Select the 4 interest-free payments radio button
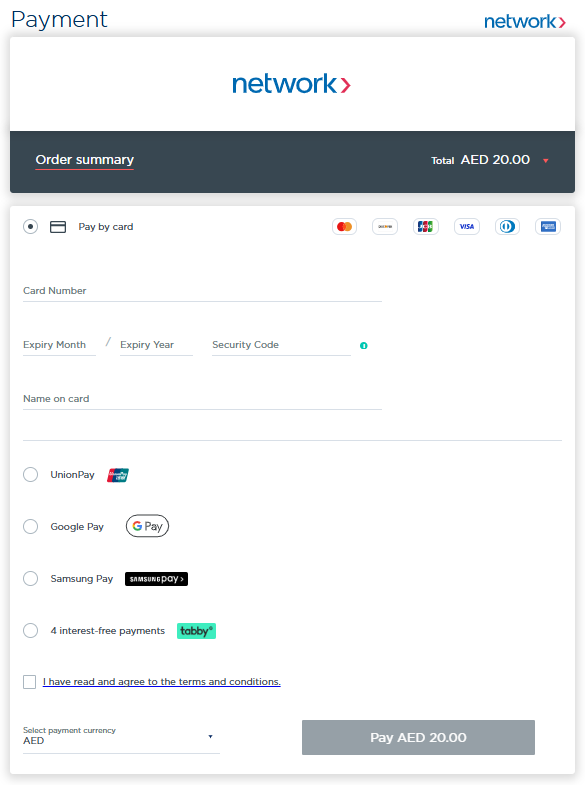The image size is (585, 785). click(31, 631)
